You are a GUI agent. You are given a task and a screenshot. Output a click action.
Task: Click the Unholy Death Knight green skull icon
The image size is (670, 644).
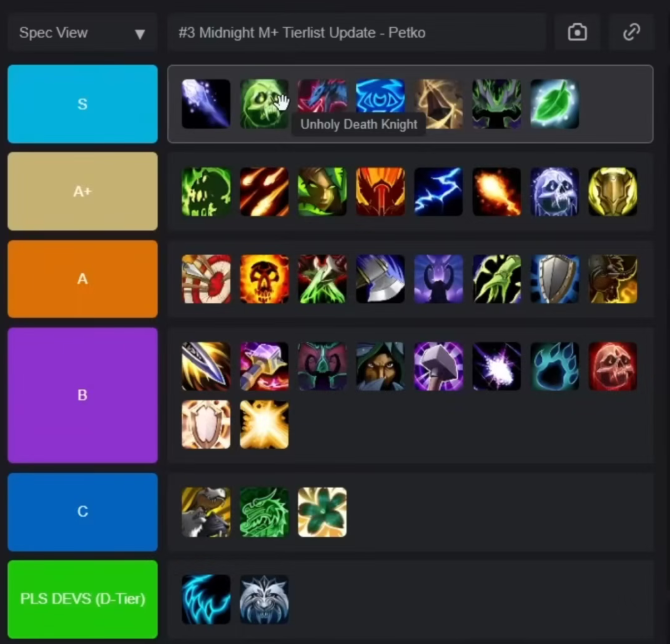[264, 104]
